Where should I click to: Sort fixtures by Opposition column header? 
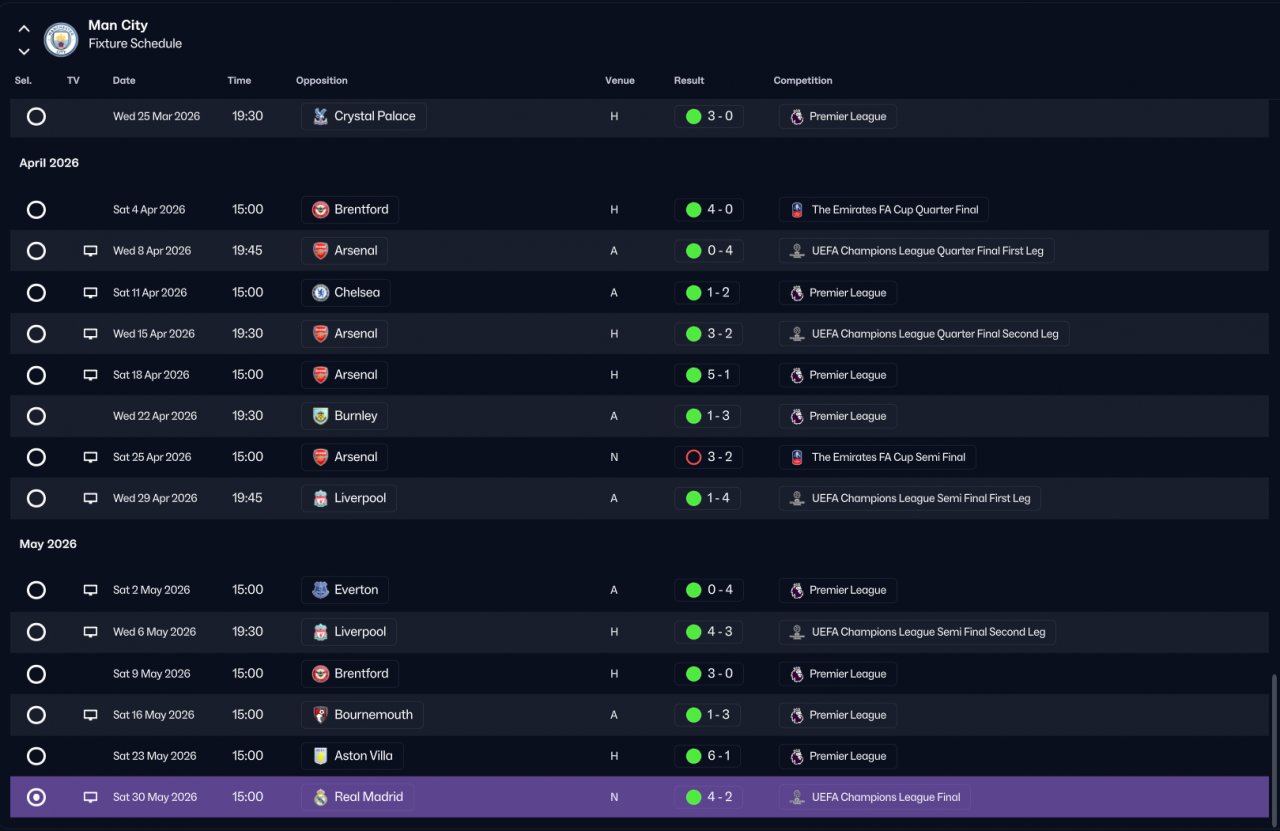(x=322, y=80)
